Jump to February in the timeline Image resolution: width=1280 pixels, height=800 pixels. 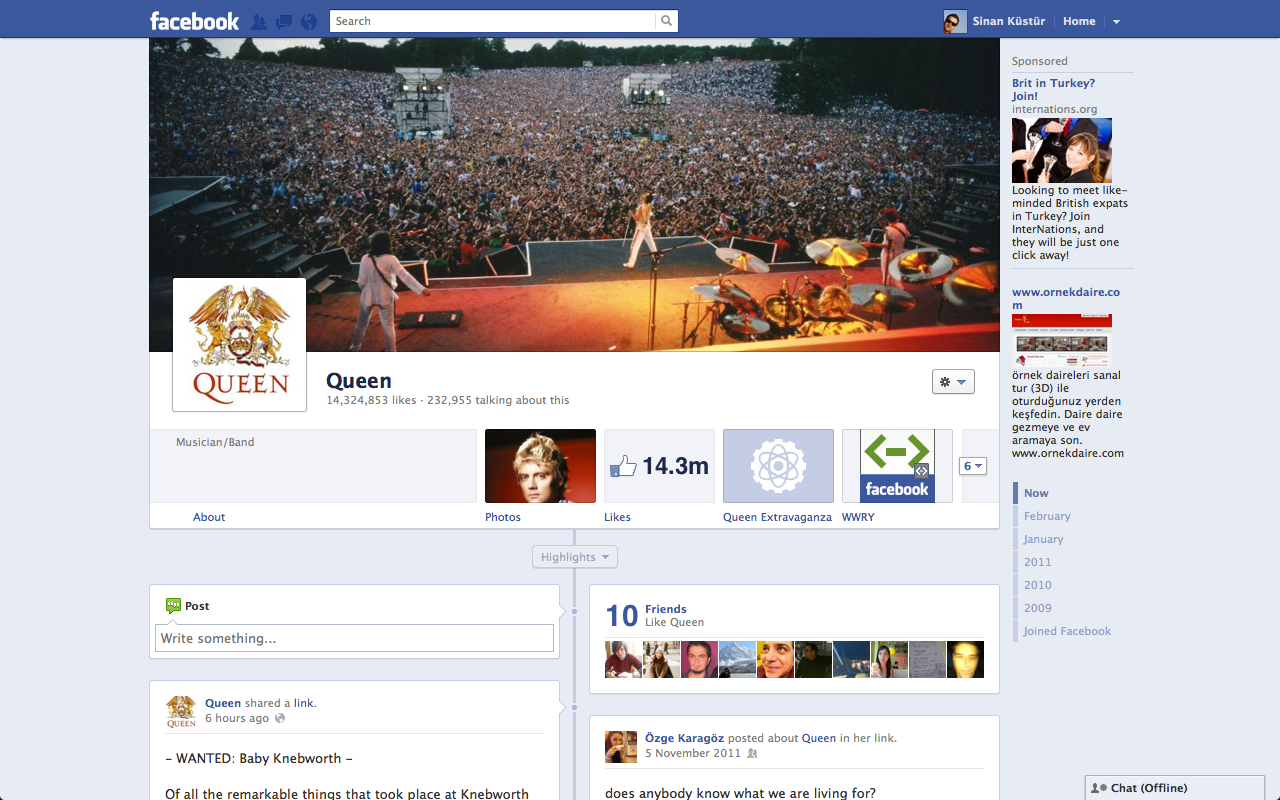tap(1047, 516)
